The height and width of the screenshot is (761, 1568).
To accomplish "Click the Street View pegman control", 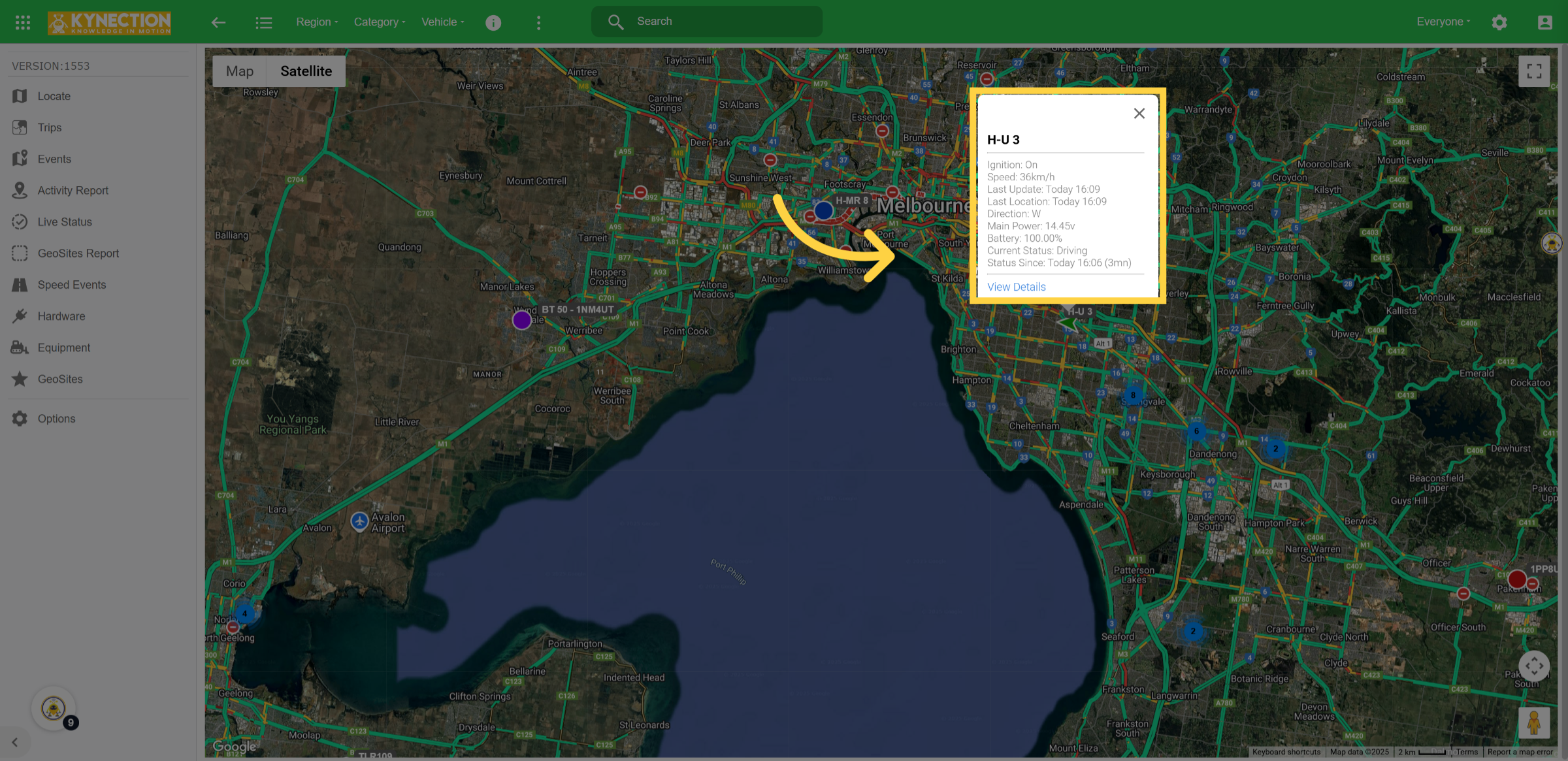I will [x=1534, y=722].
